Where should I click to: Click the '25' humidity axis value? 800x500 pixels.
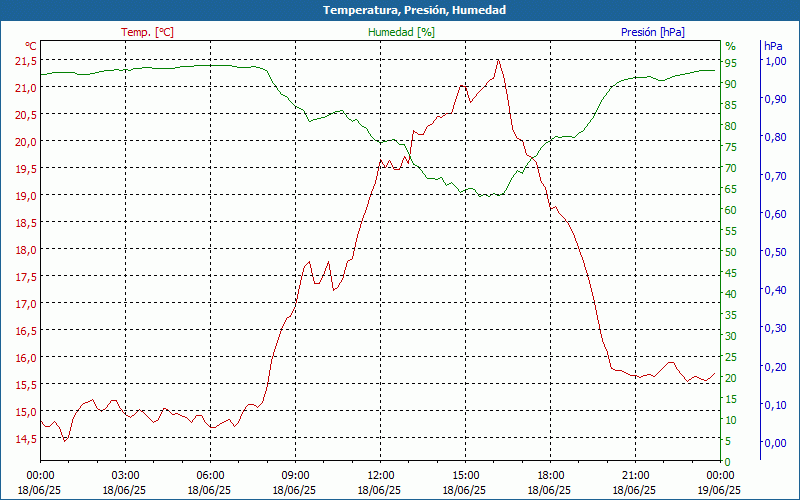(731, 357)
